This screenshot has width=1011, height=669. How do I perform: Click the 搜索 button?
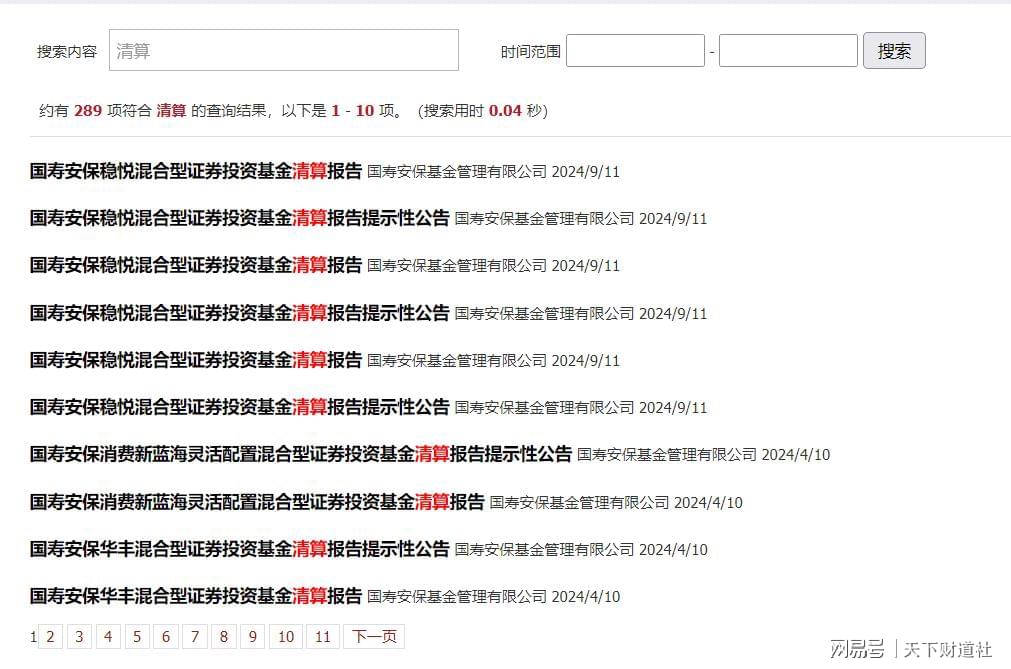pyautogui.click(x=894, y=50)
